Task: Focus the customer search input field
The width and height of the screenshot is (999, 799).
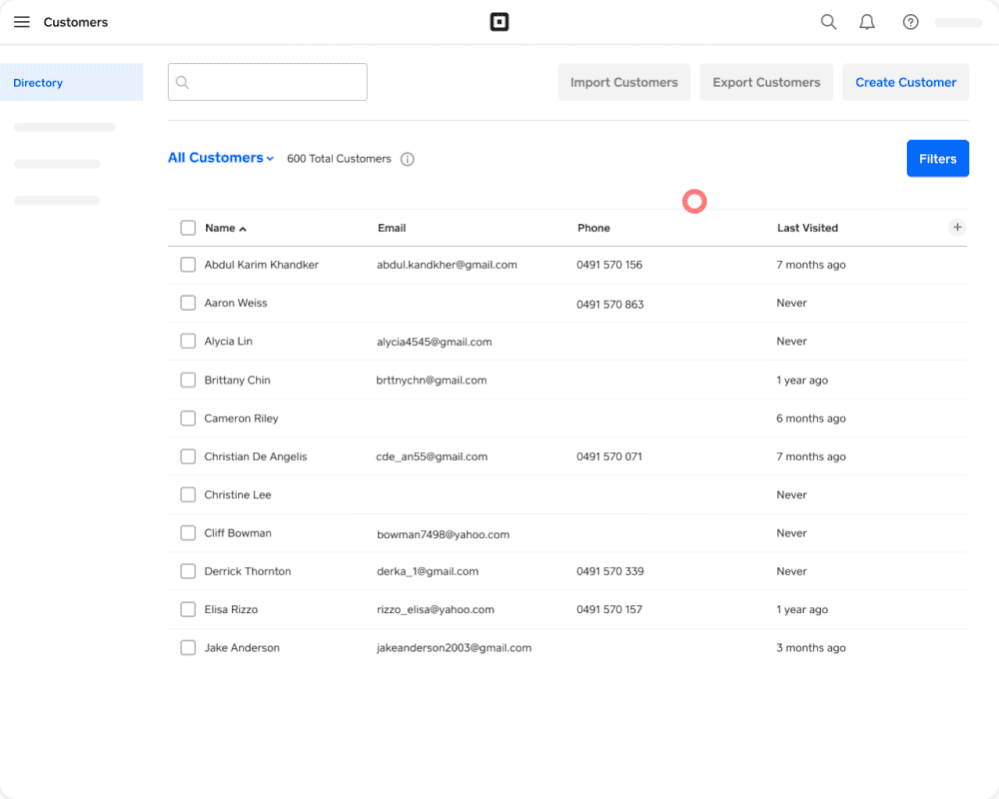Action: coord(277,83)
